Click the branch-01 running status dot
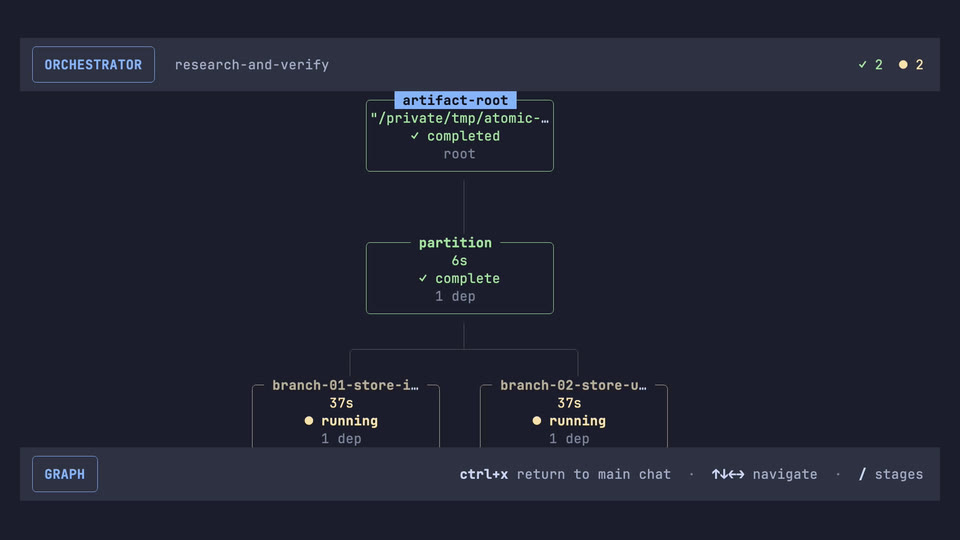 [x=309, y=421]
